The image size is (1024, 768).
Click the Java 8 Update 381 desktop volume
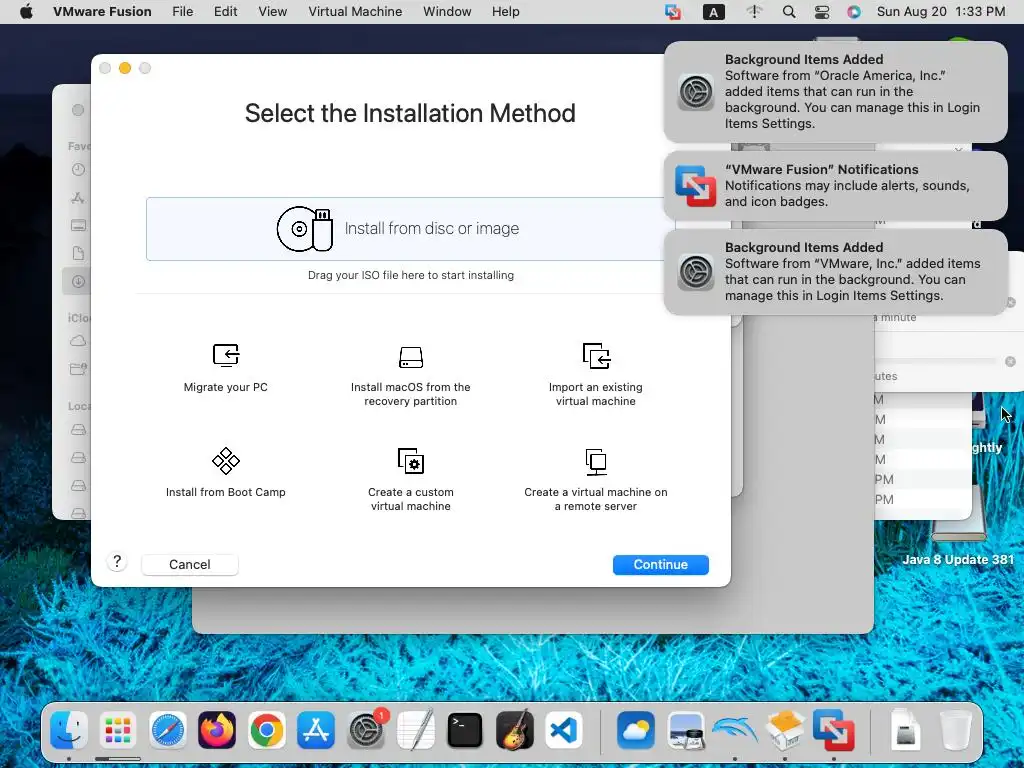958,560
